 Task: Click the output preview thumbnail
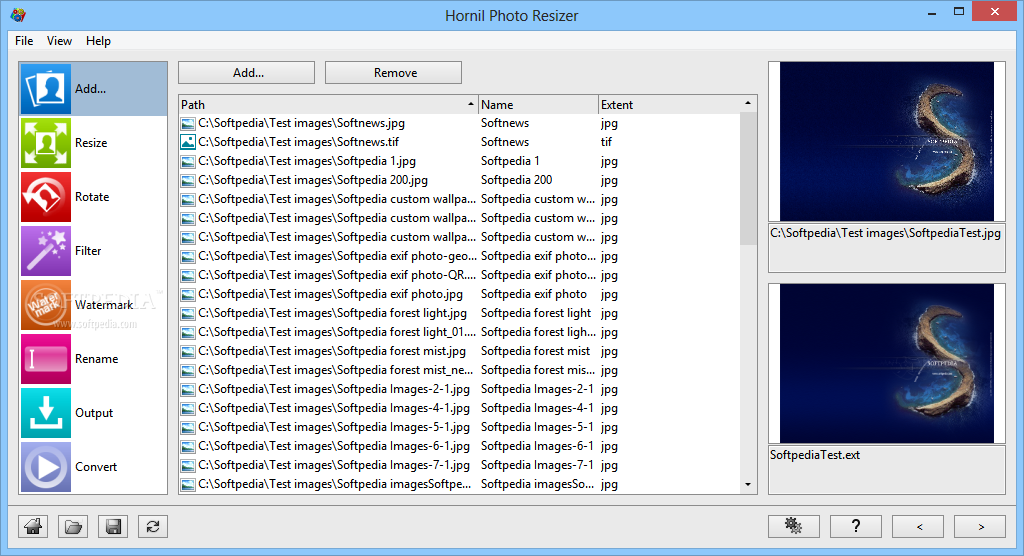click(887, 363)
